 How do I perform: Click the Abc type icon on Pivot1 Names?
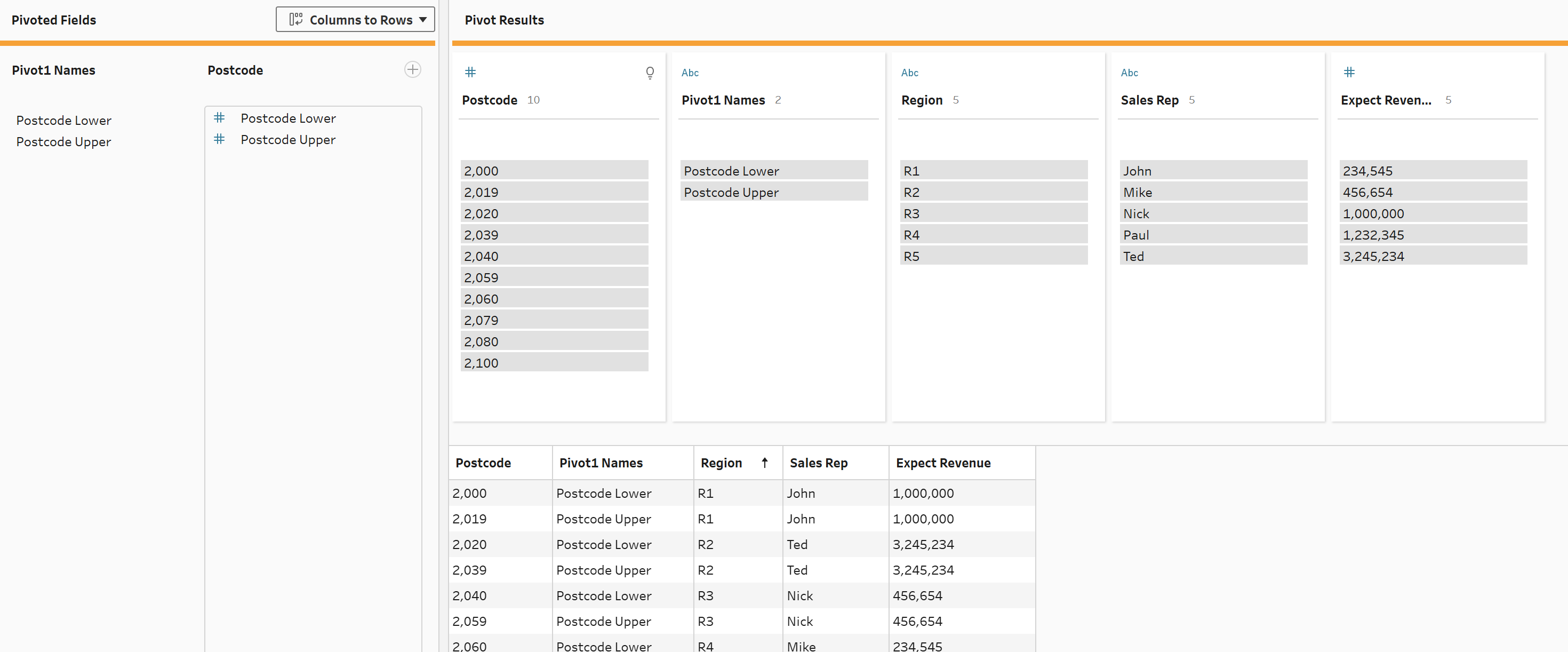click(690, 73)
